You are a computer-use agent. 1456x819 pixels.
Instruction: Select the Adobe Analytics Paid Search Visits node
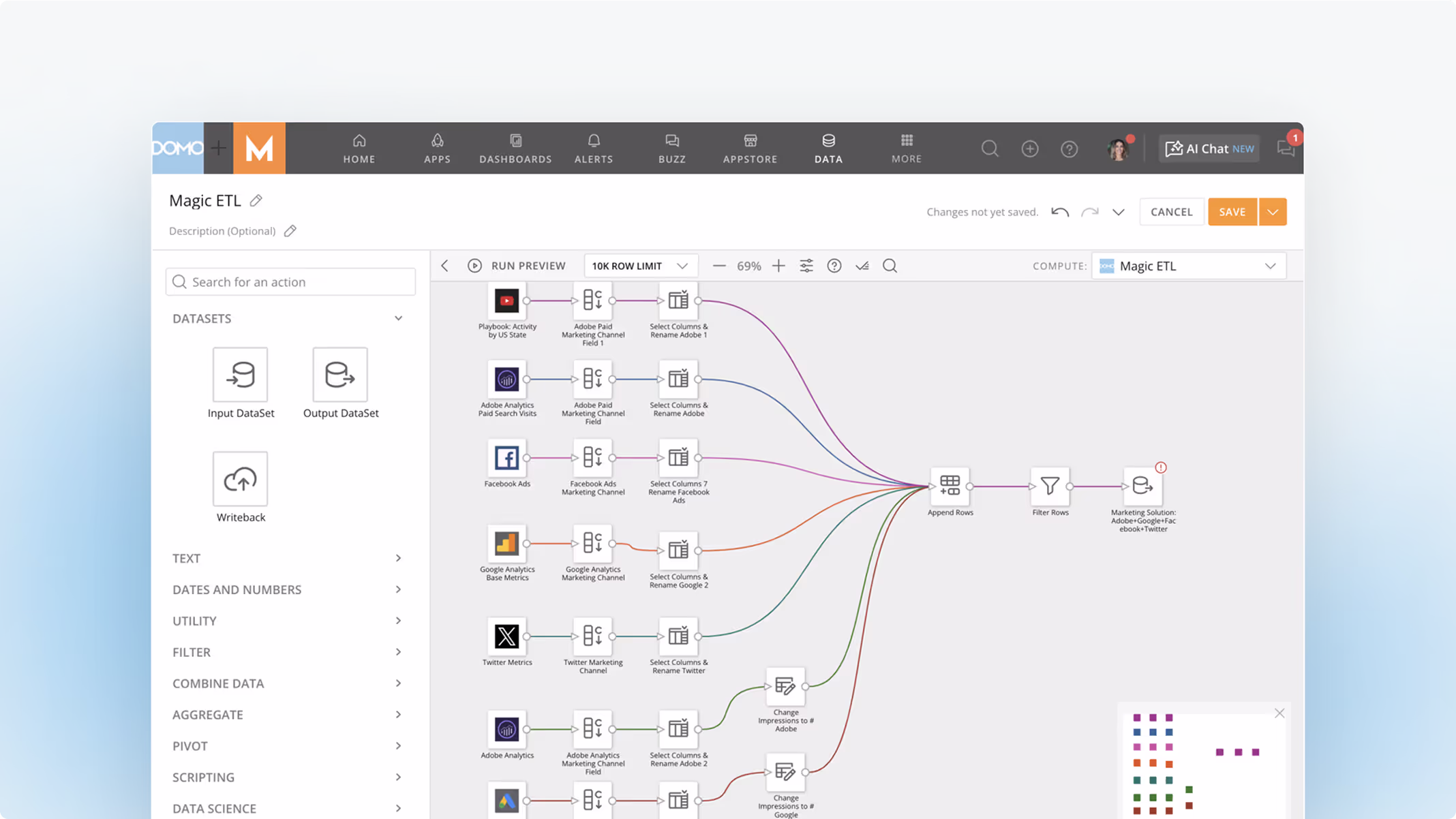[x=506, y=379]
